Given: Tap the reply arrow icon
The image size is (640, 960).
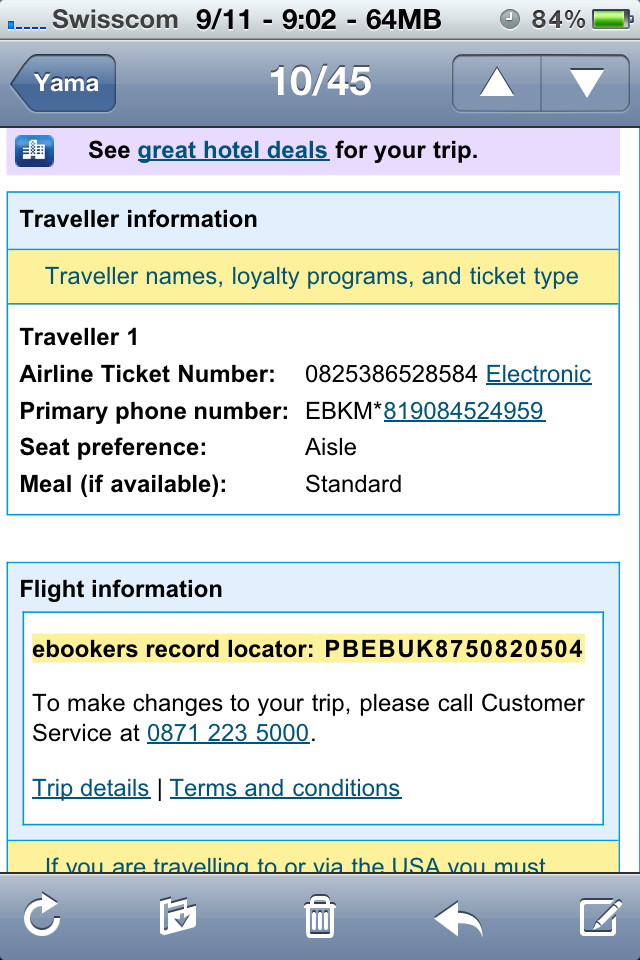Looking at the screenshot, I should tap(459, 918).
